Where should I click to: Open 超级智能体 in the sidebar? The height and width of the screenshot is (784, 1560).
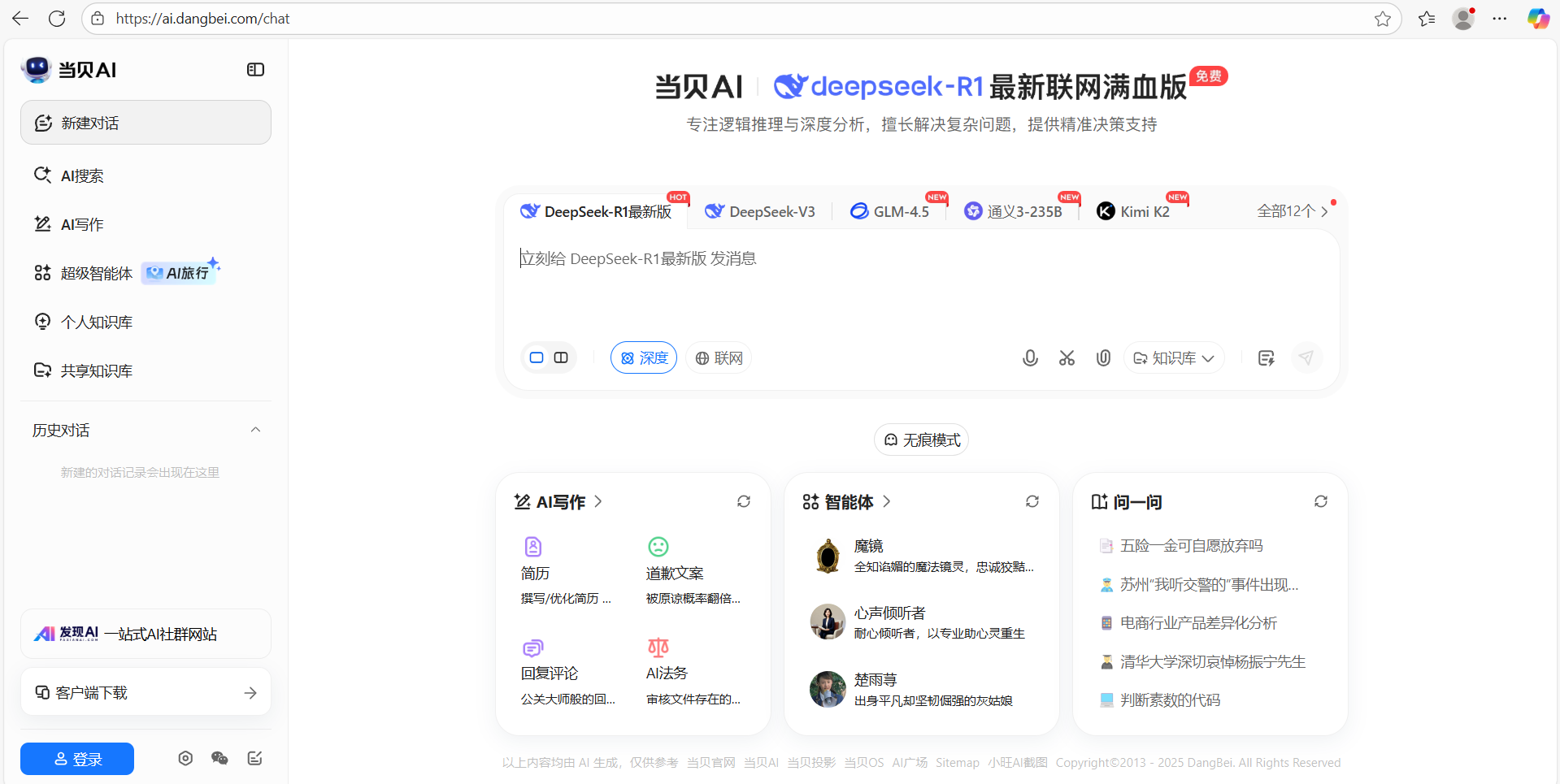83,273
